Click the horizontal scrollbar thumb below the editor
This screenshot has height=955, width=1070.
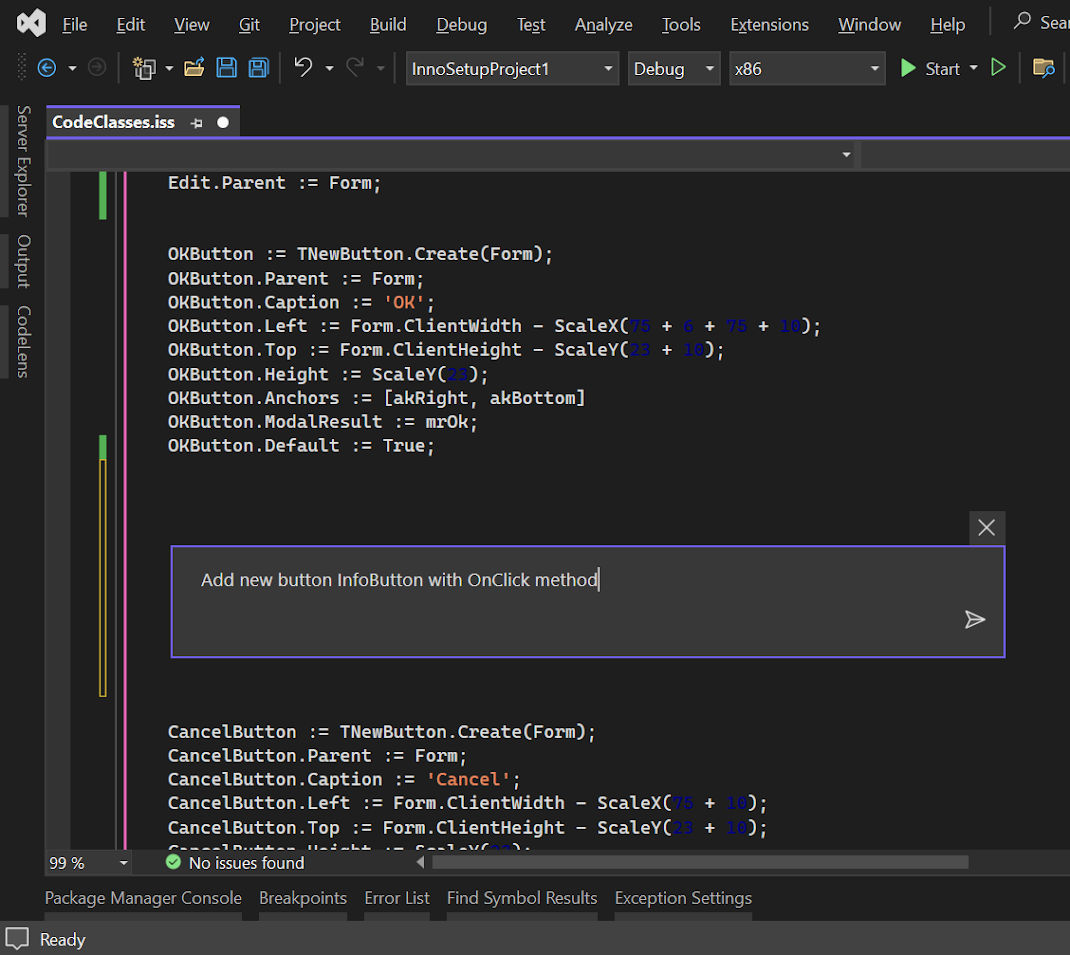coord(700,862)
